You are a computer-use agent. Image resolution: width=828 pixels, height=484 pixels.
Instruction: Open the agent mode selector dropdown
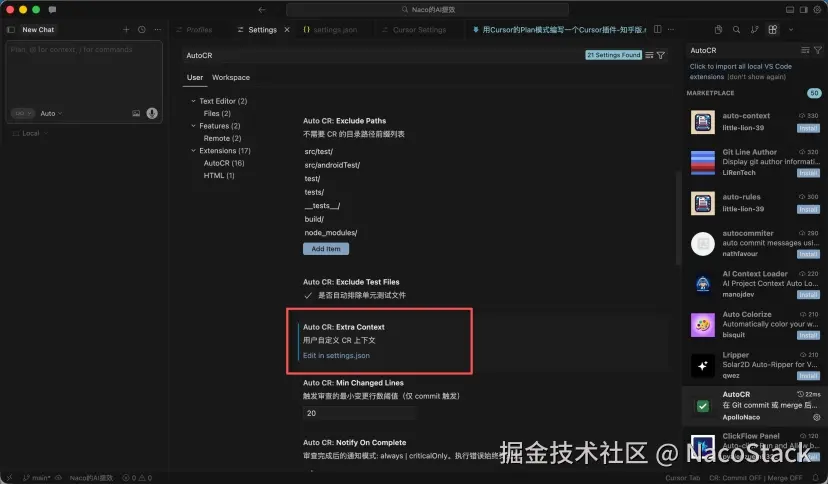23,113
